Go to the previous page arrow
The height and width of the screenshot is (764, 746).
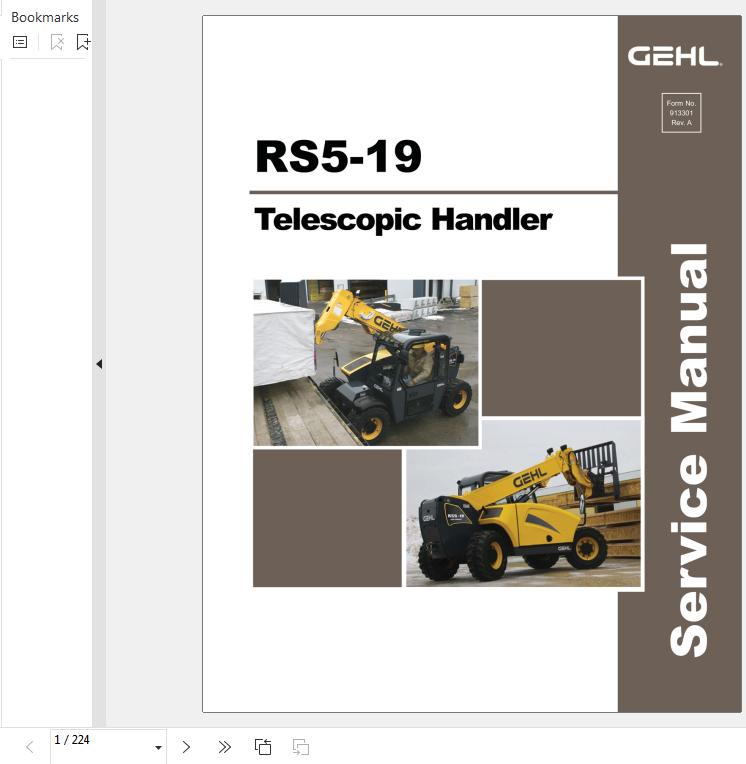(30, 747)
